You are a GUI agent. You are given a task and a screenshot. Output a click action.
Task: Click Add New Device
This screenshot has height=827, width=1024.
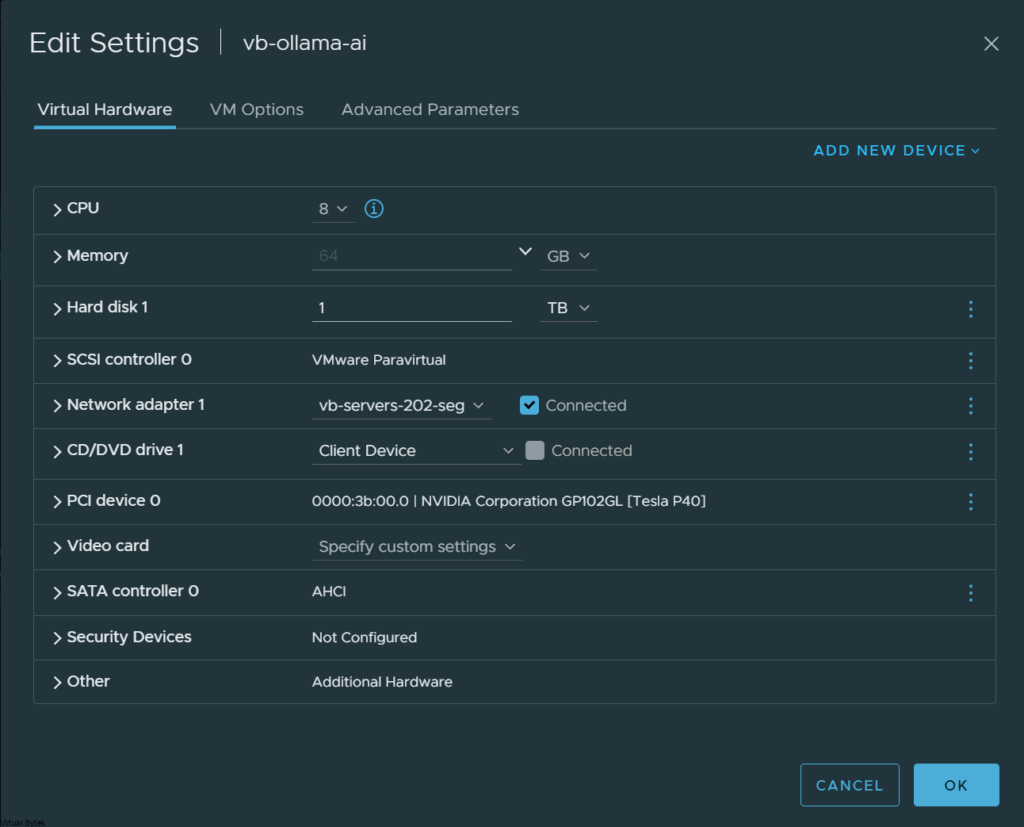pyautogui.click(x=896, y=151)
